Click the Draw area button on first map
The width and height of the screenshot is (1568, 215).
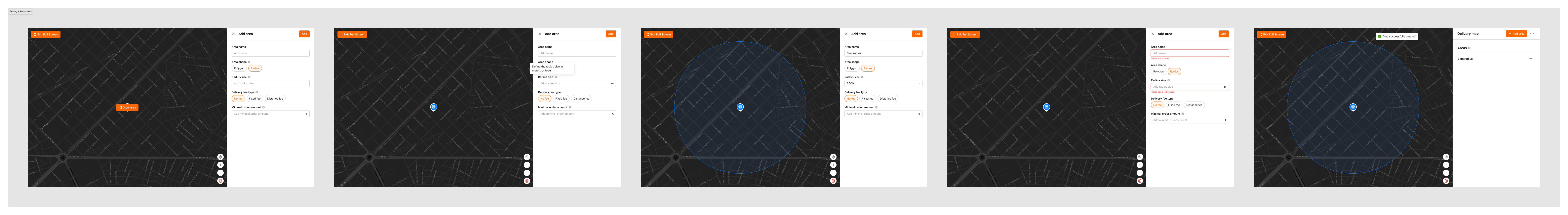pos(127,107)
